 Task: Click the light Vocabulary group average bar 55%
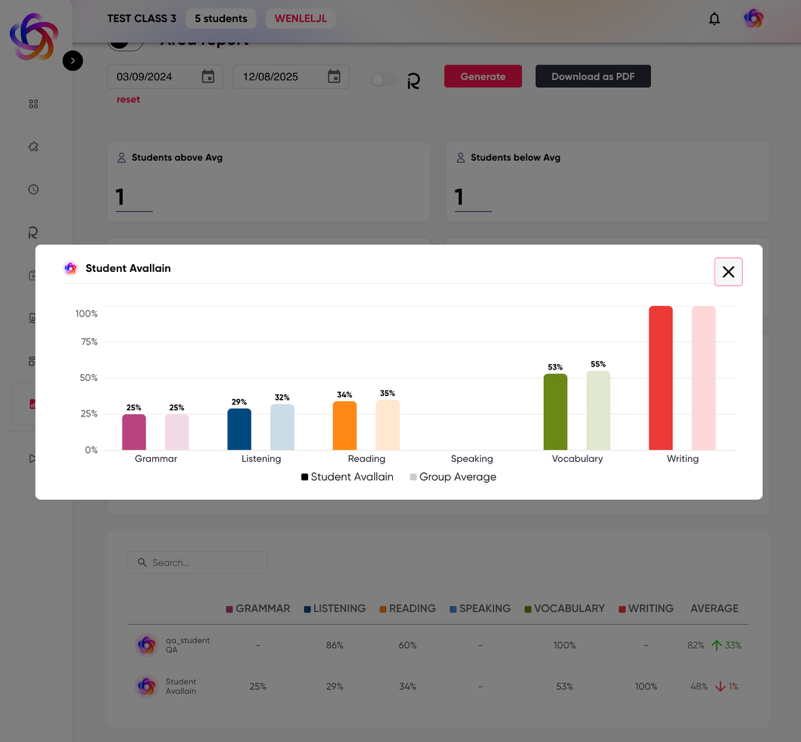pos(598,411)
